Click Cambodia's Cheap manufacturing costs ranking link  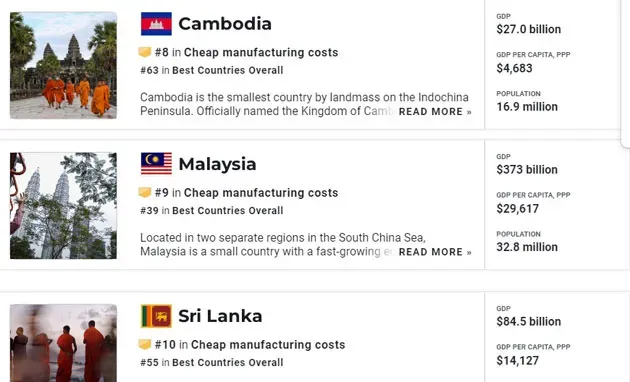tap(261, 52)
